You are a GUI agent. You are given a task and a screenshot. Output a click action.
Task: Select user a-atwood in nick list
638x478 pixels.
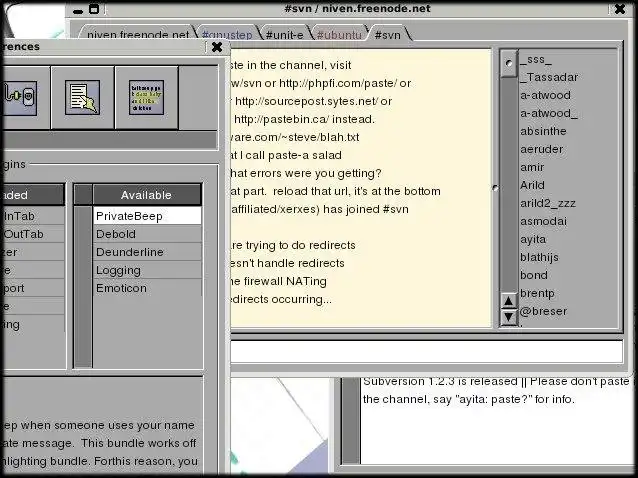tap(545, 95)
